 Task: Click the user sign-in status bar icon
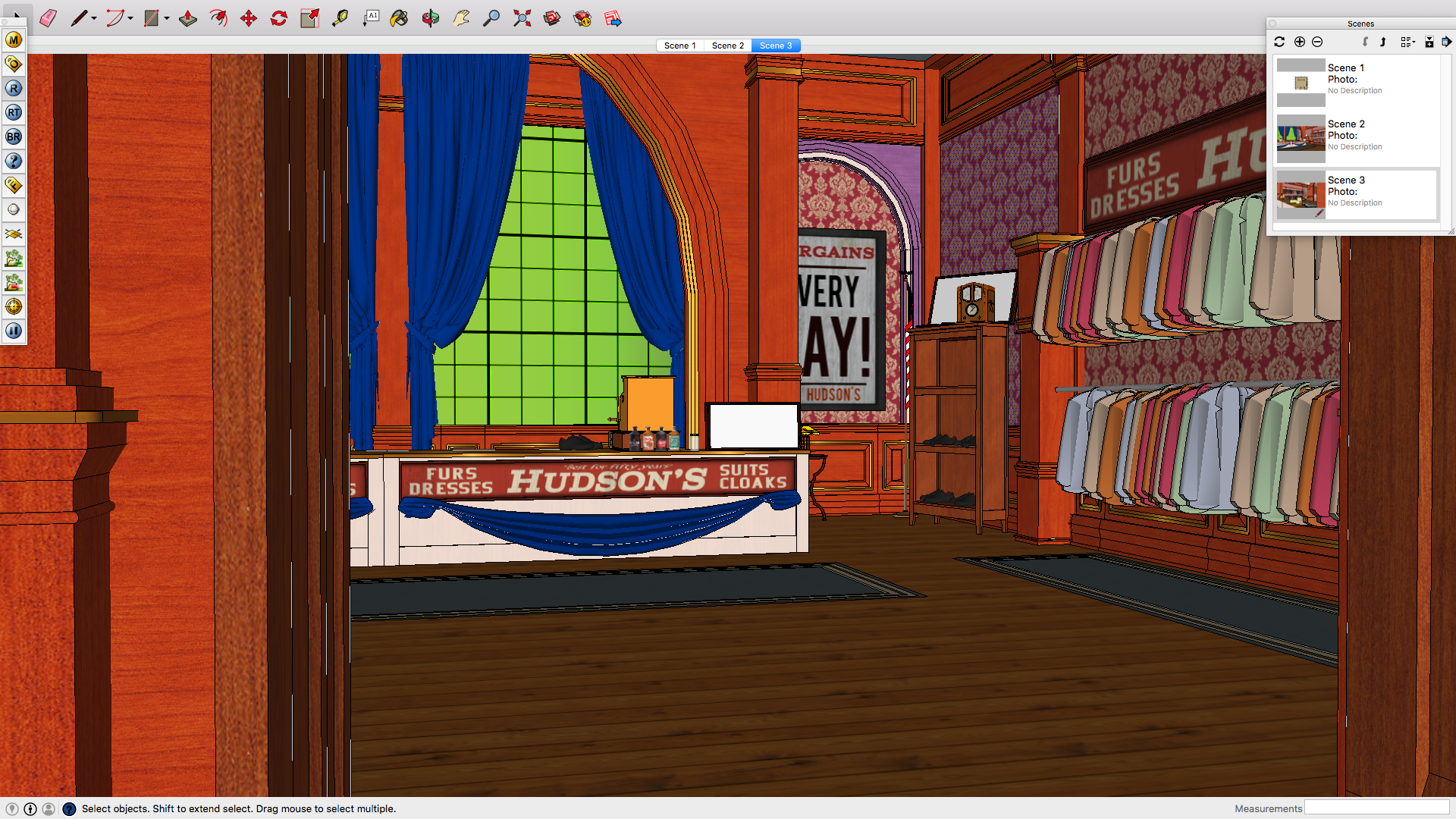[49, 808]
